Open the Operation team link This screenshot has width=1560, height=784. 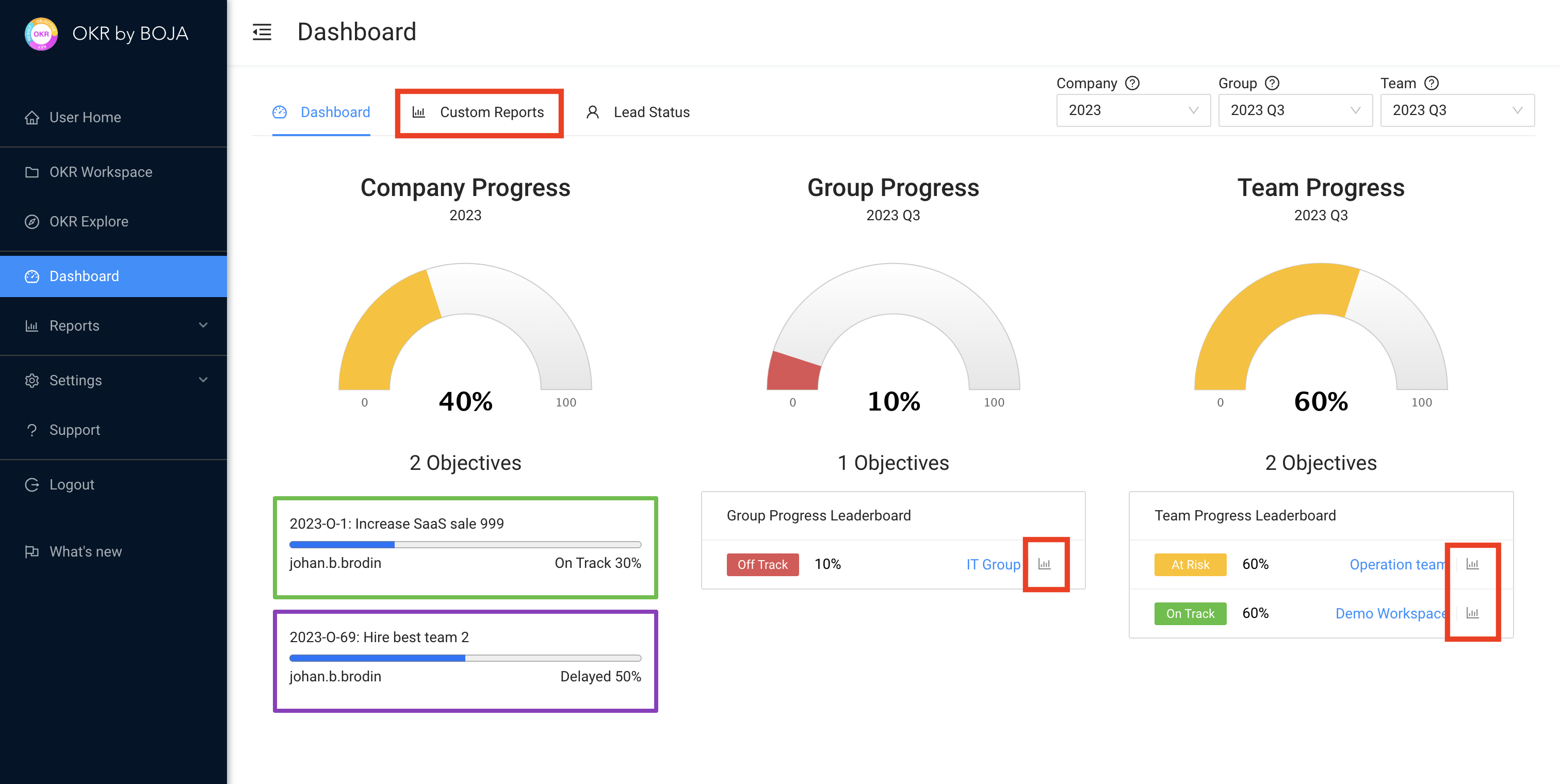[1396, 564]
